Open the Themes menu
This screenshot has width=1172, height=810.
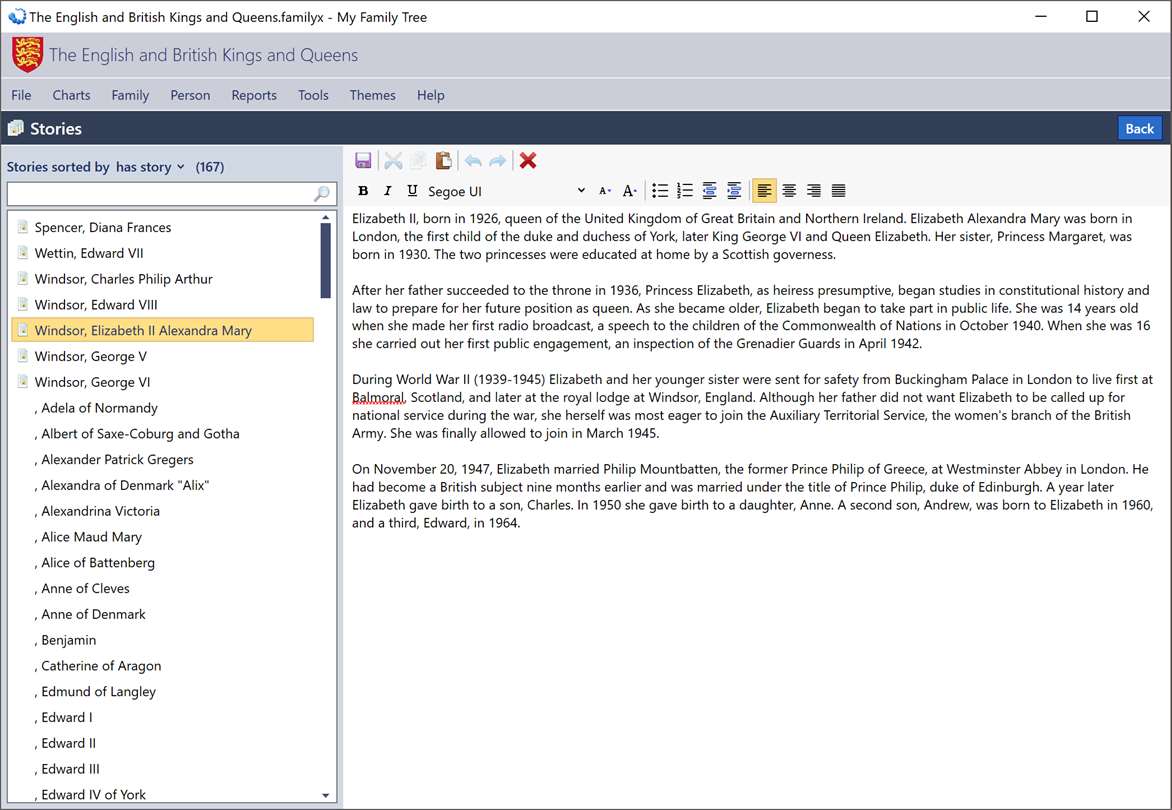[x=372, y=95]
